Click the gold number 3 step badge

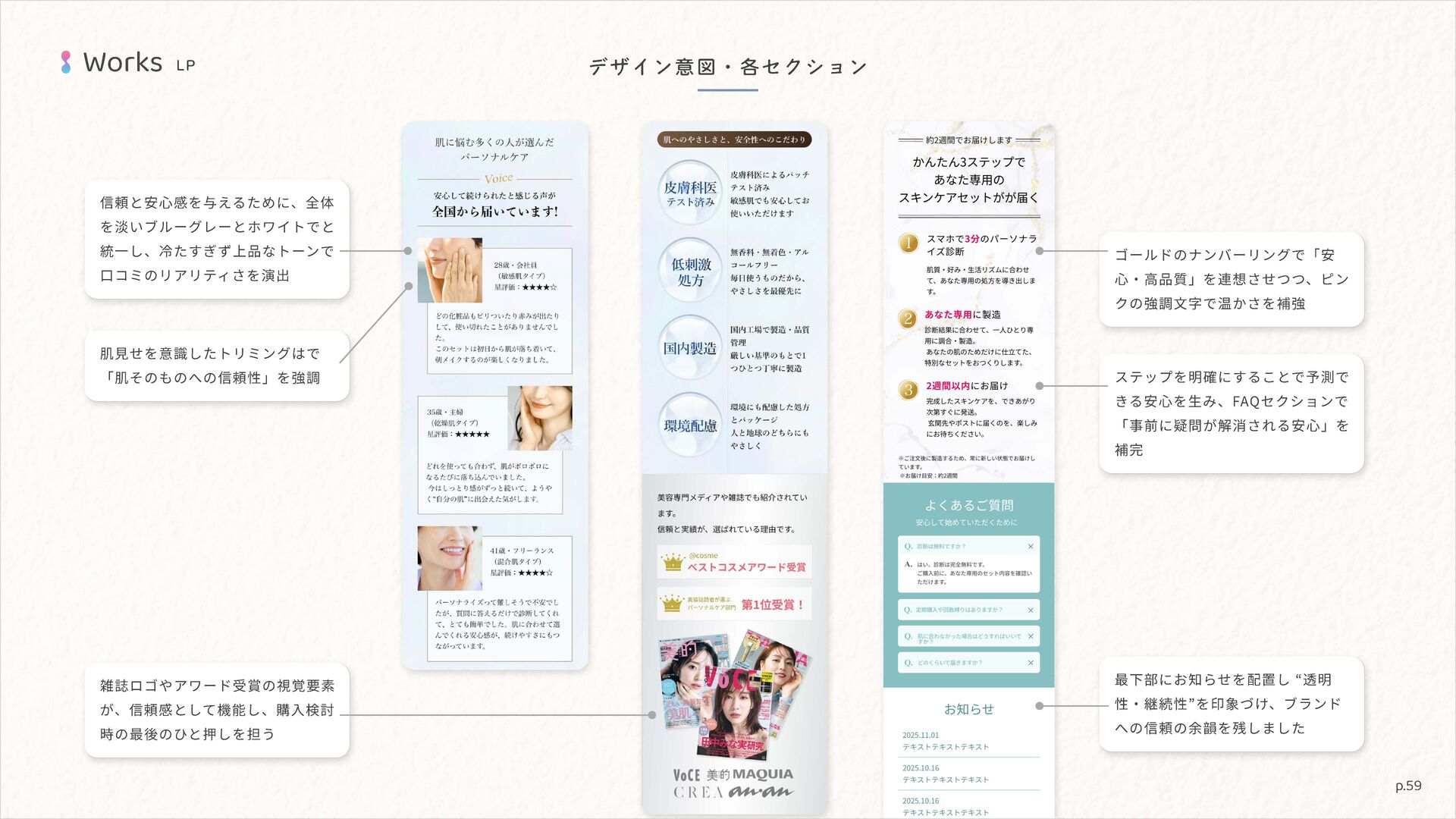pos(908,390)
